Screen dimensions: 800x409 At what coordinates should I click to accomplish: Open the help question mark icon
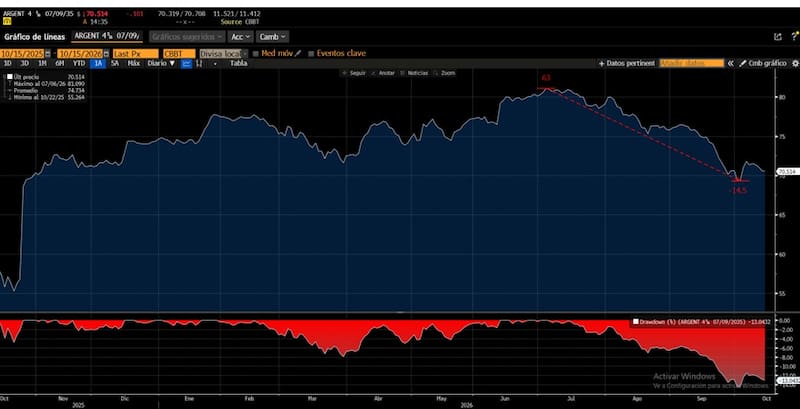tap(795, 37)
